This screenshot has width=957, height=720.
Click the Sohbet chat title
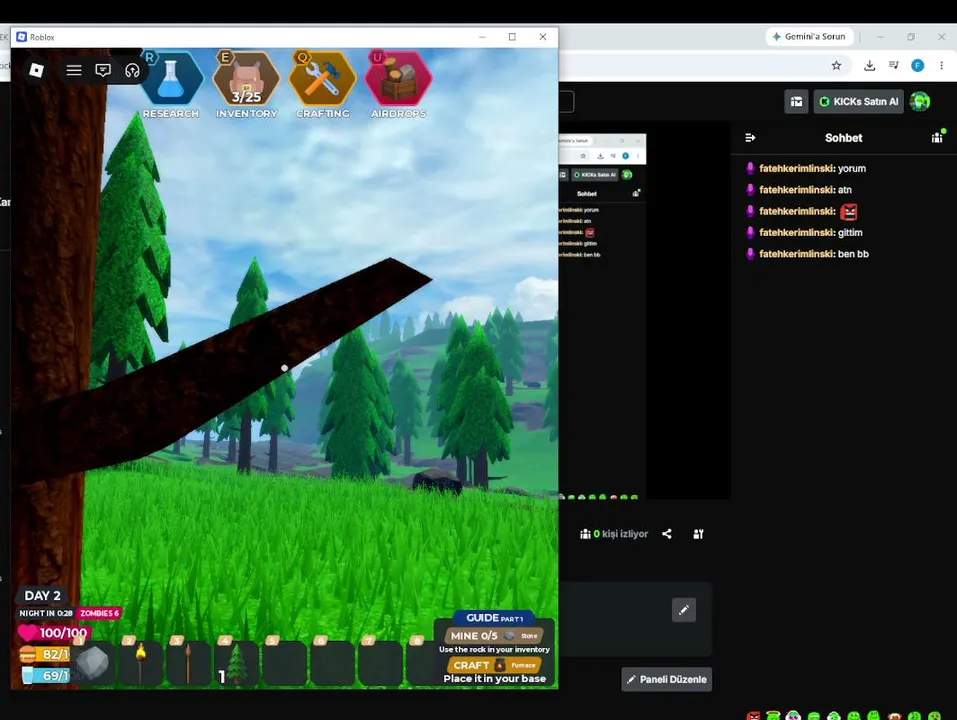[843, 138]
